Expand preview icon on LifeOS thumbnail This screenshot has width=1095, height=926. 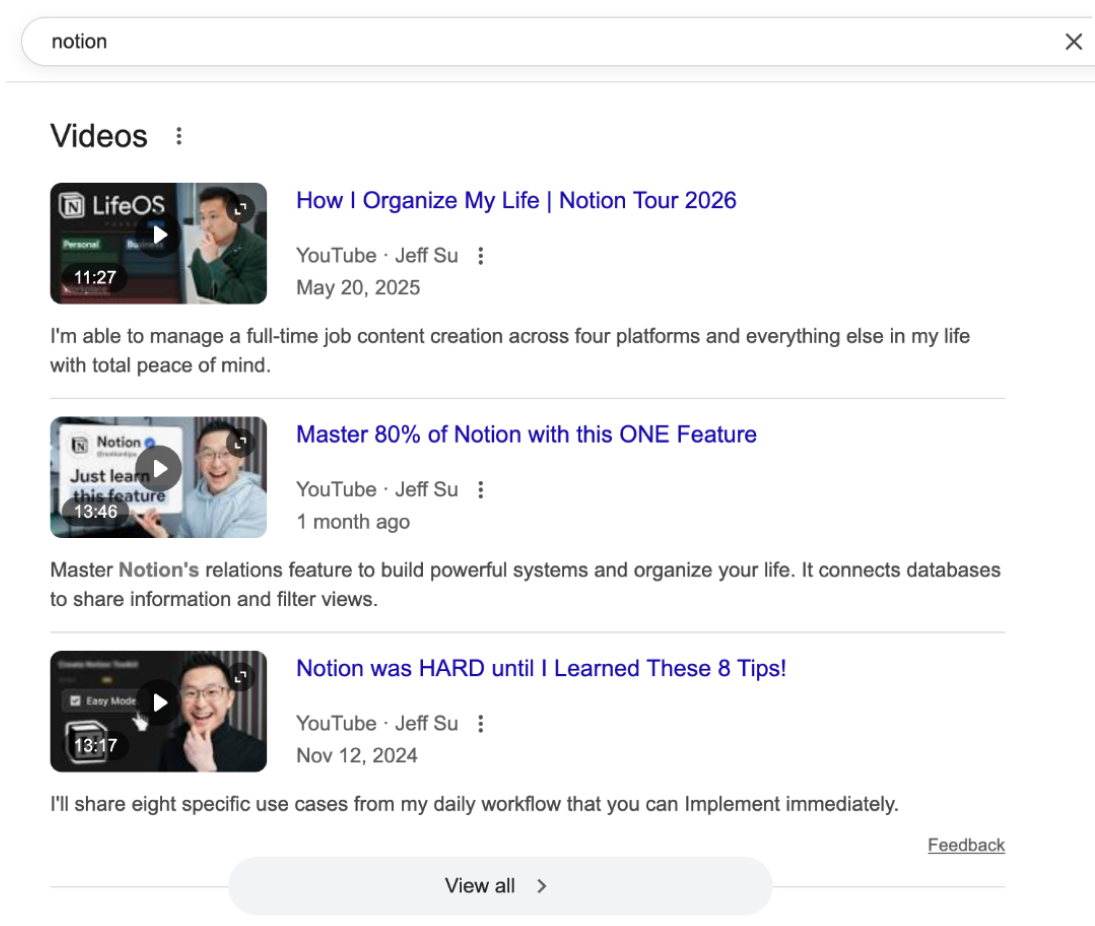pos(240,209)
